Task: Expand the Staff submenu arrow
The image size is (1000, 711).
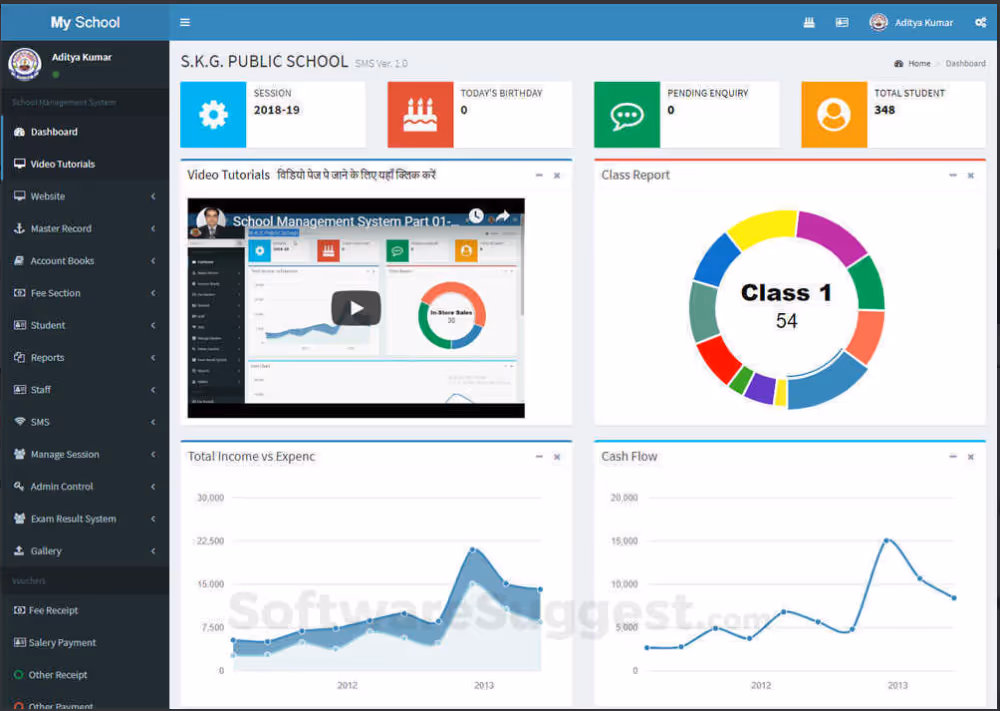Action: tap(153, 390)
